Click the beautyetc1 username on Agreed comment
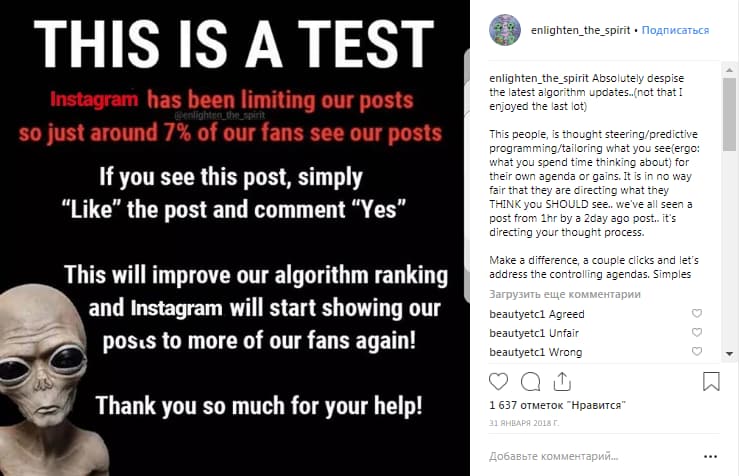Screen dimensions: 739x476 (511, 314)
